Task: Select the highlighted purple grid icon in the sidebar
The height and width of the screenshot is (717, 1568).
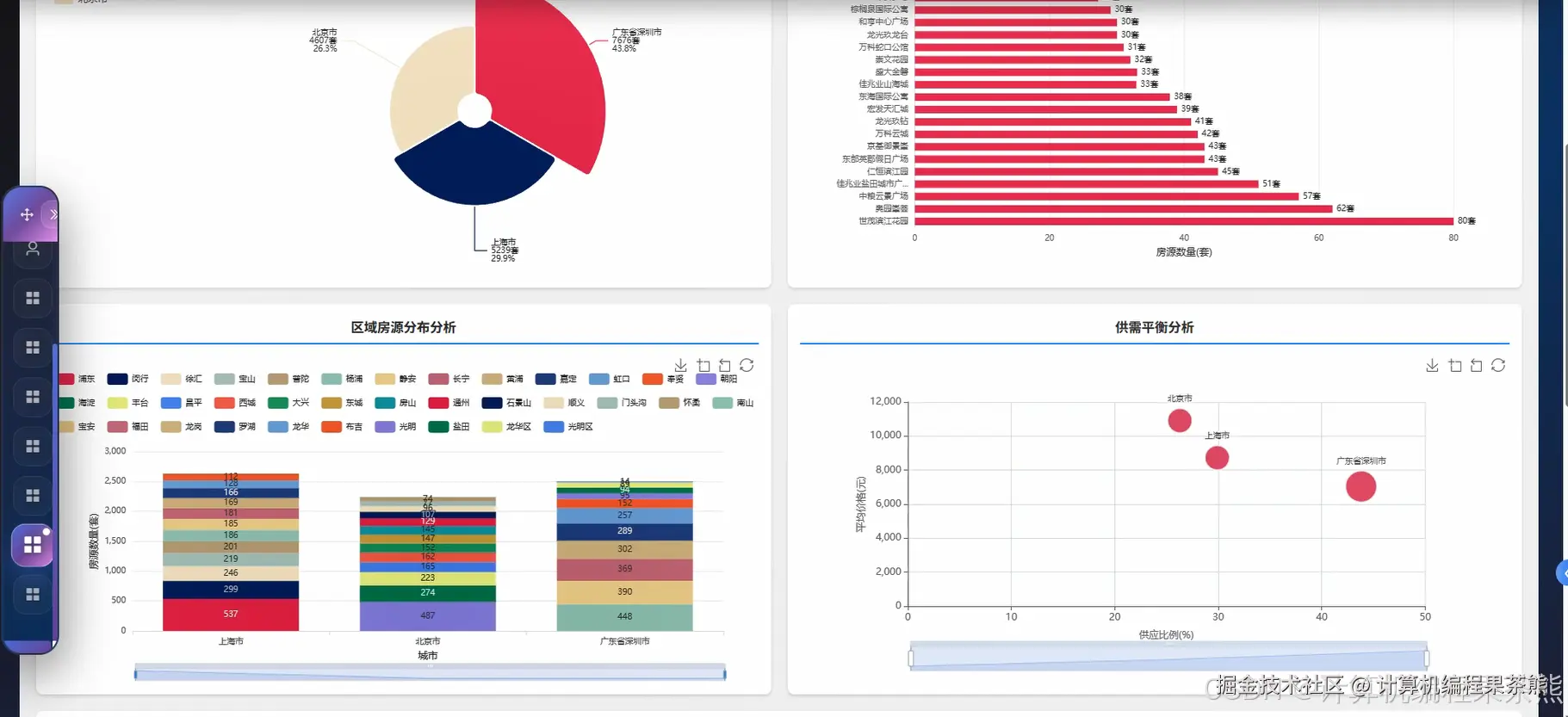Action: point(33,545)
